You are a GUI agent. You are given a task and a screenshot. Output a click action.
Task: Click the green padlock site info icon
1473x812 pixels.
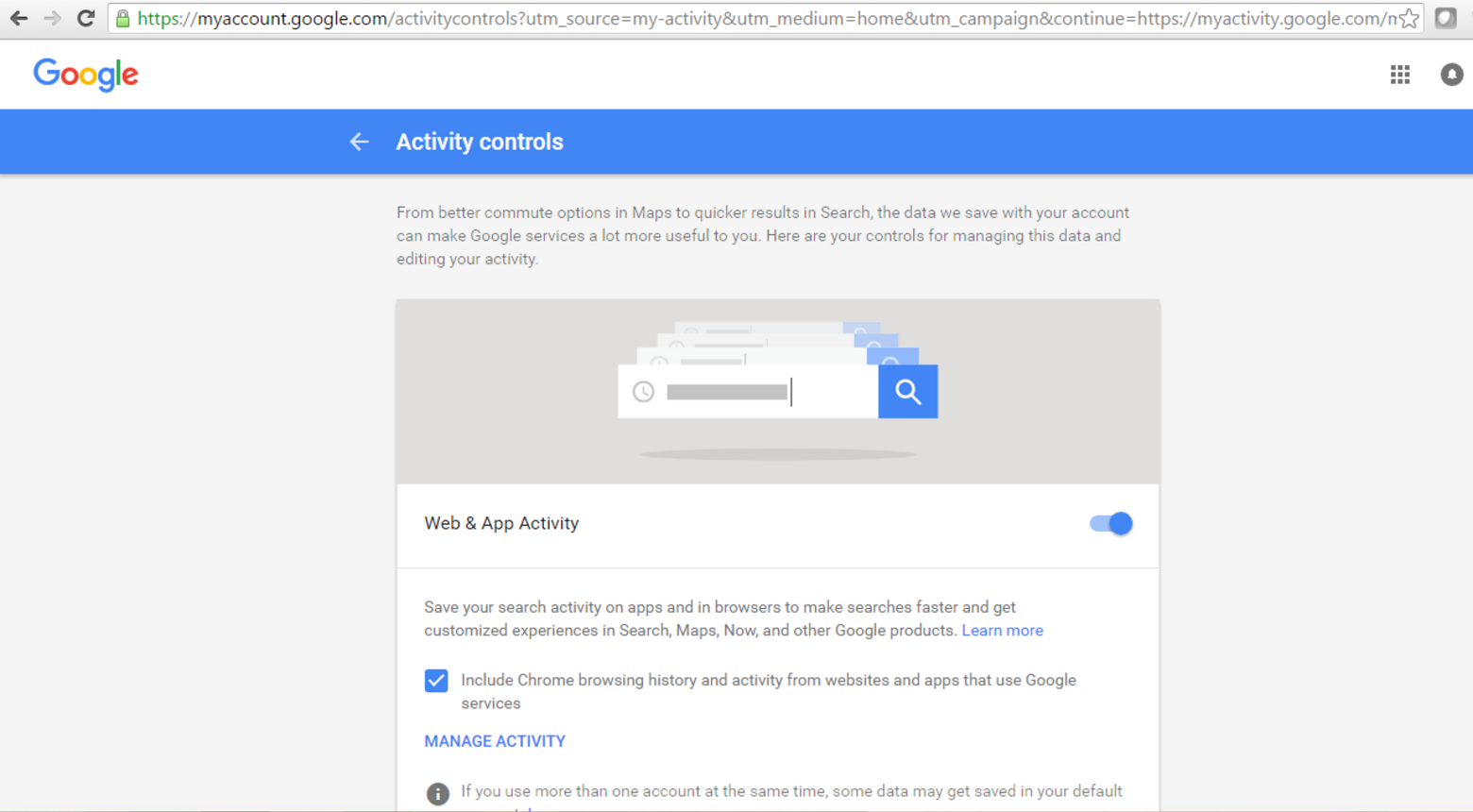[123, 19]
